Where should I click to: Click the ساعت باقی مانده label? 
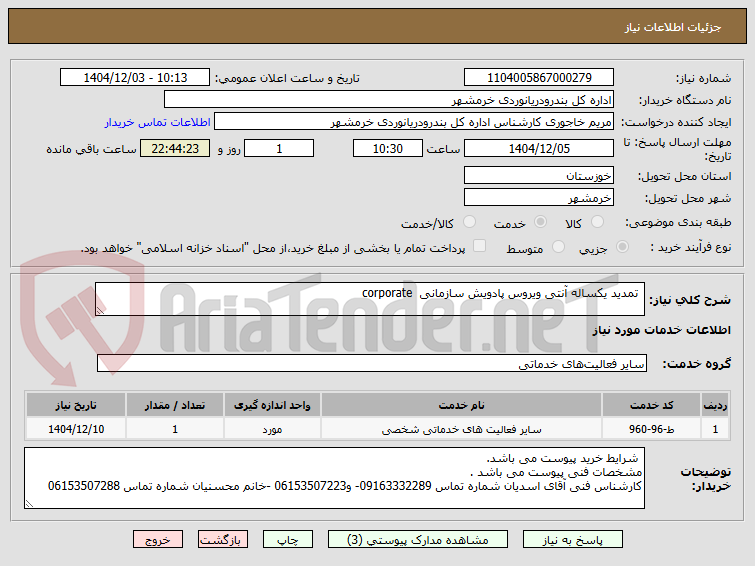coord(91,149)
